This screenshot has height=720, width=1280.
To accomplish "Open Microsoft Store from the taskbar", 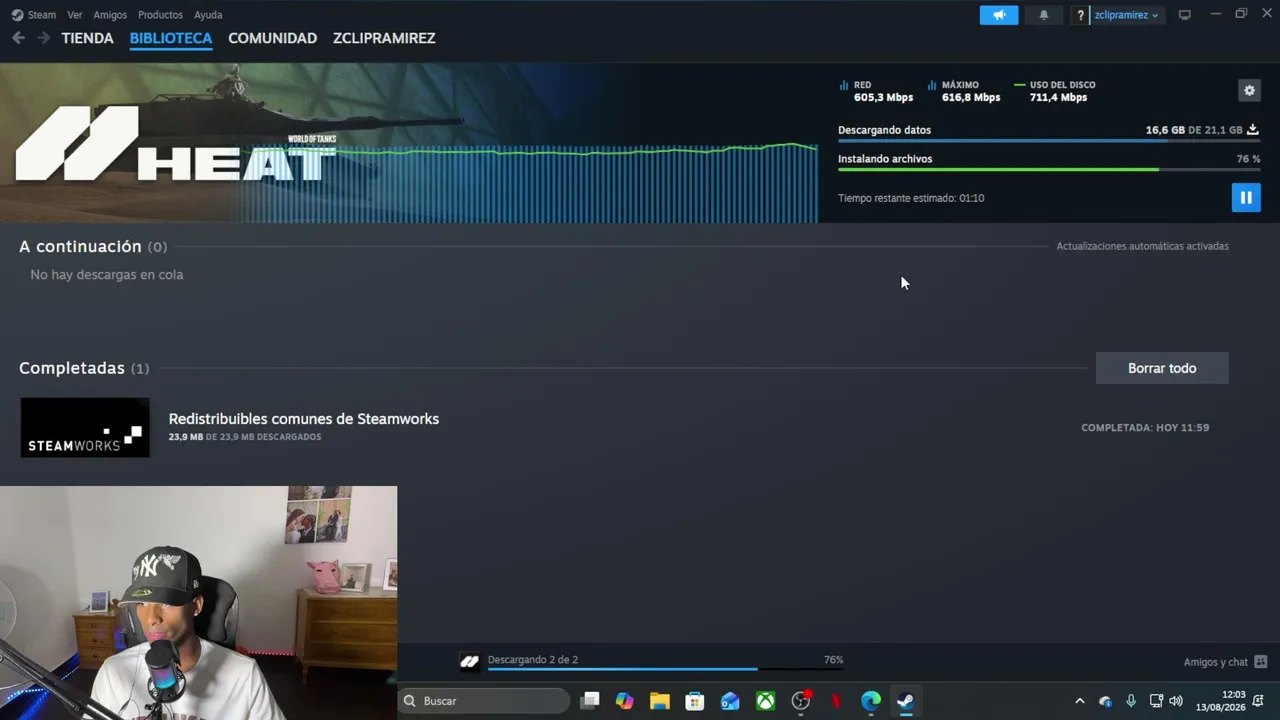I will click(695, 701).
